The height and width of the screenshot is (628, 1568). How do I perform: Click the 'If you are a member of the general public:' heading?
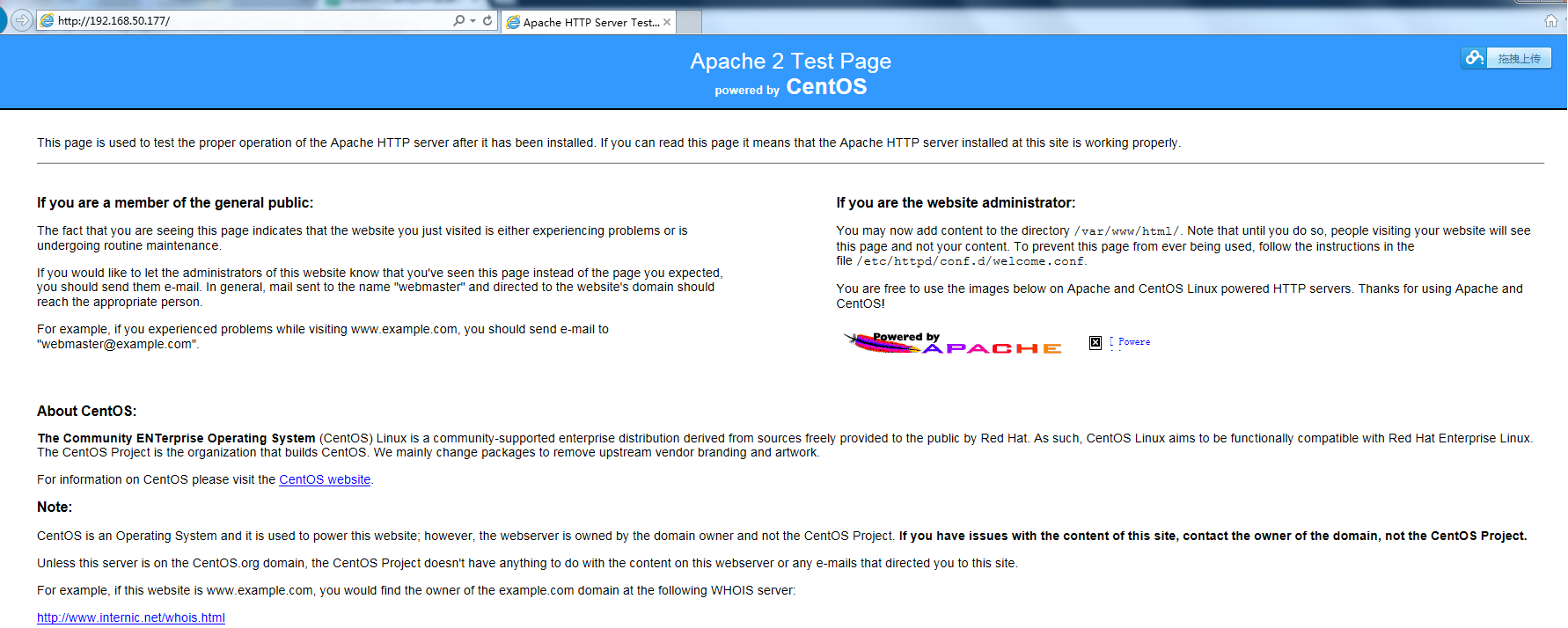point(175,202)
